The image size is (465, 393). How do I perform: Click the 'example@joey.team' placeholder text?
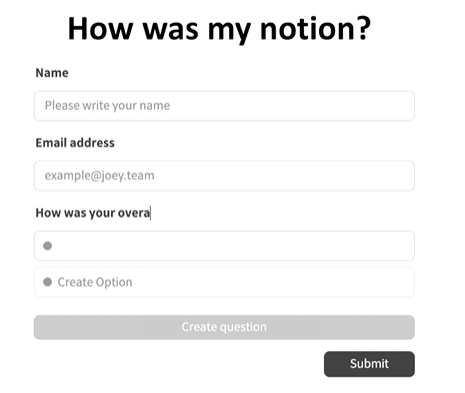tap(99, 176)
